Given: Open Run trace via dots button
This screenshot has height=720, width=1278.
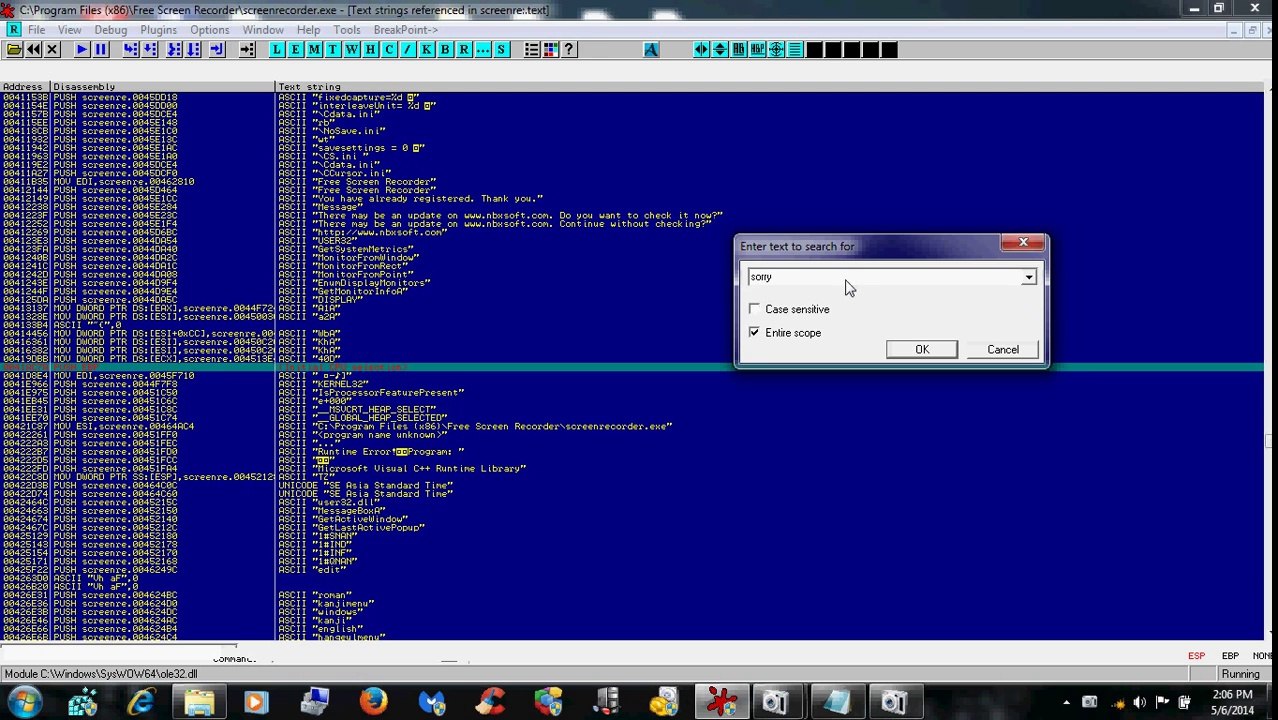Looking at the screenshot, I should click(x=483, y=50).
